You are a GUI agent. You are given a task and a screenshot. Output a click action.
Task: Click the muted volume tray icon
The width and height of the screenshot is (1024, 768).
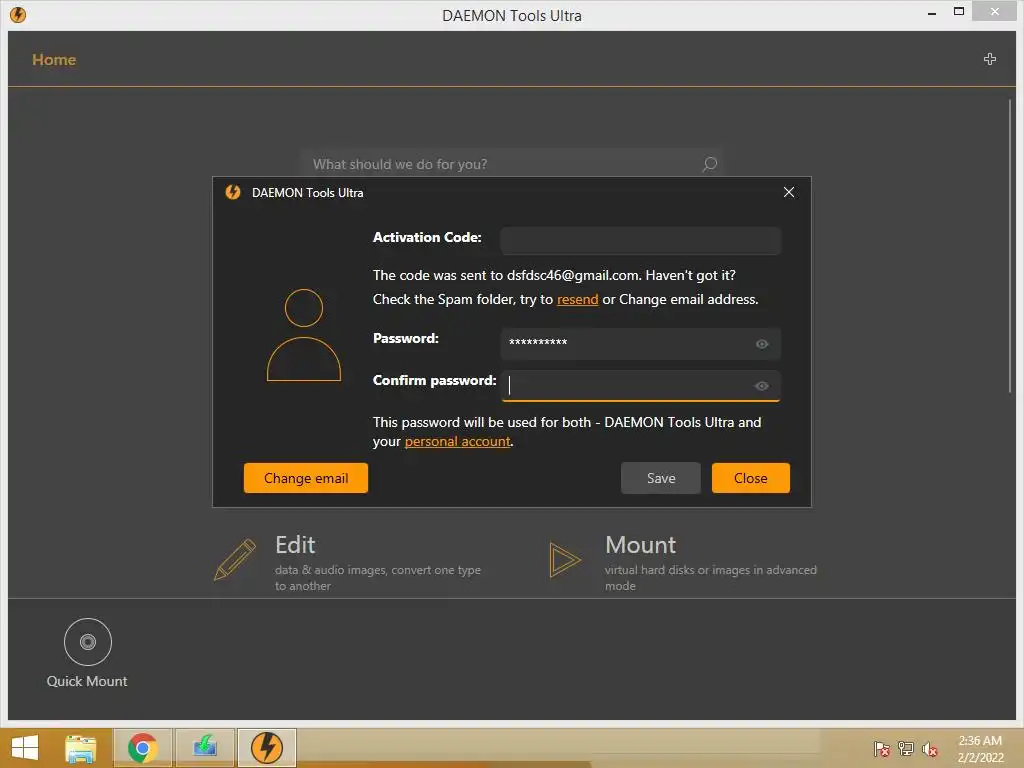(x=930, y=748)
